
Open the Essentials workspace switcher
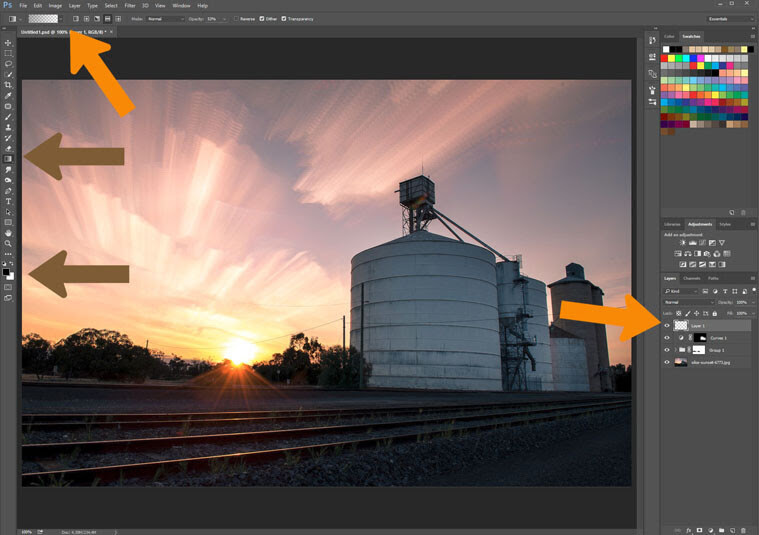(x=729, y=19)
